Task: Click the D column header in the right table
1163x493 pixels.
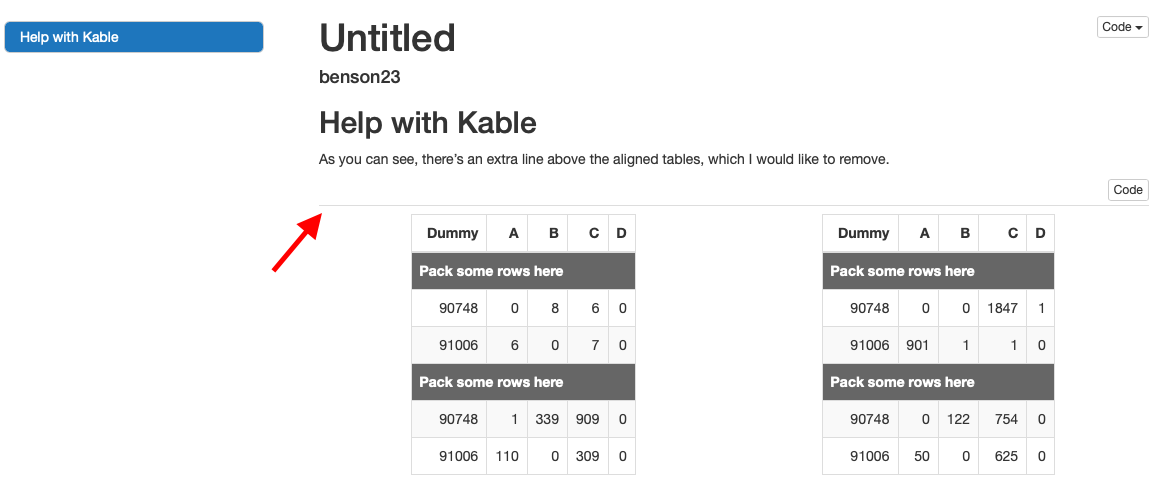Action: 1040,233
